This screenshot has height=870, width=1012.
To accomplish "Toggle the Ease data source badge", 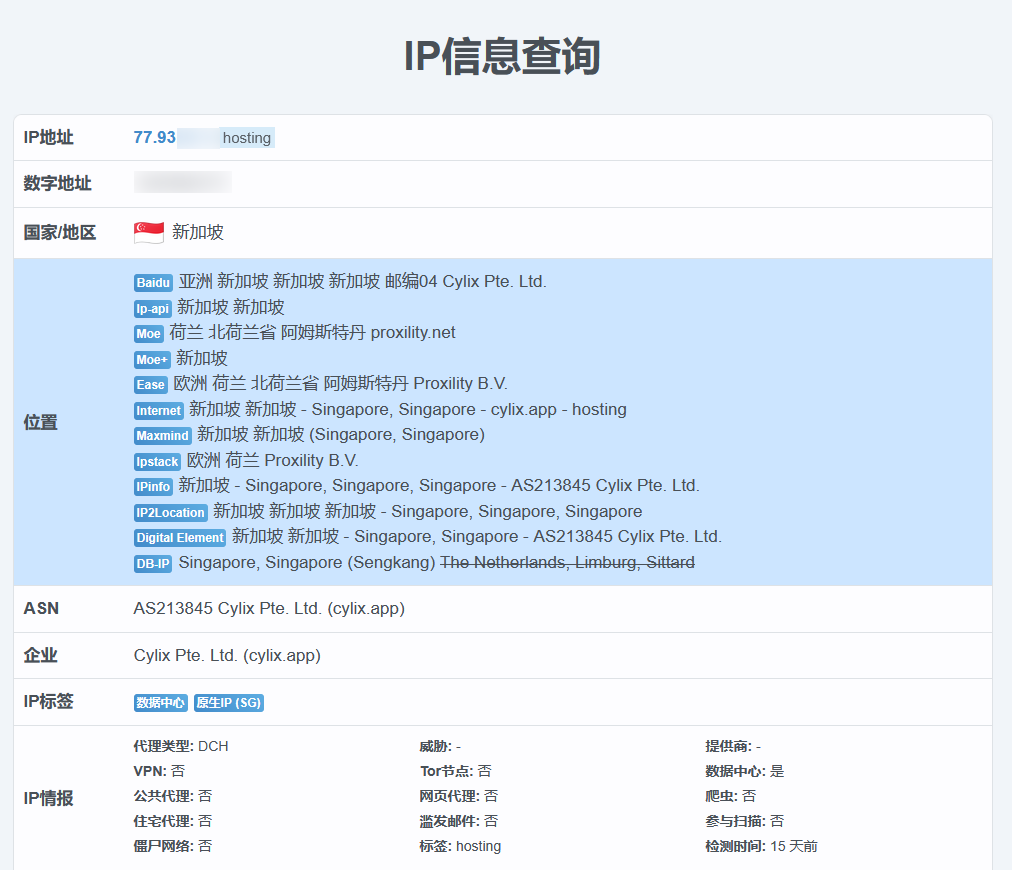I will [x=150, y=385].
